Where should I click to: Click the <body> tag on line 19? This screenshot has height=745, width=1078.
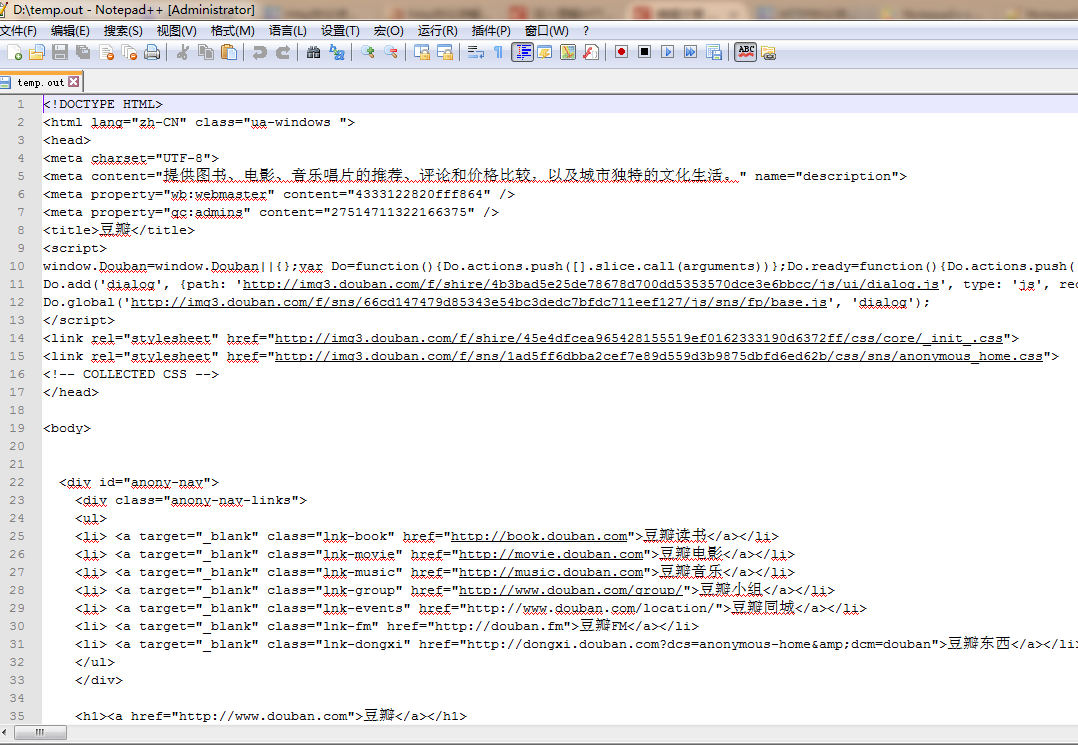point(67,428)
